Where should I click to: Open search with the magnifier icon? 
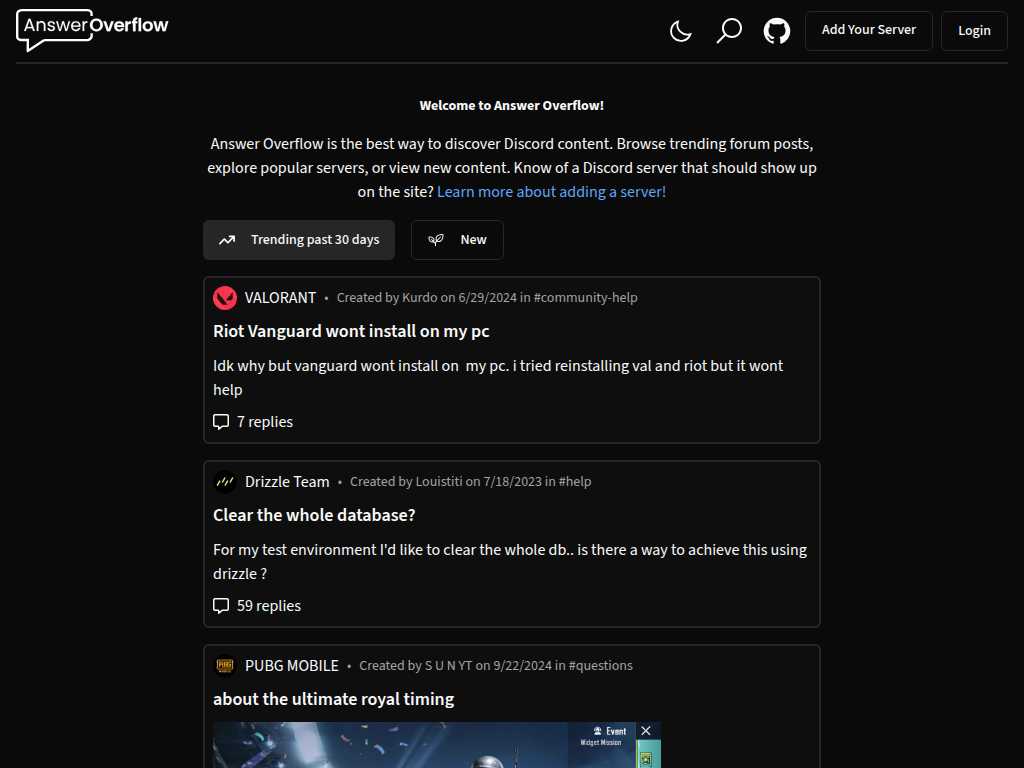point(729,31)
